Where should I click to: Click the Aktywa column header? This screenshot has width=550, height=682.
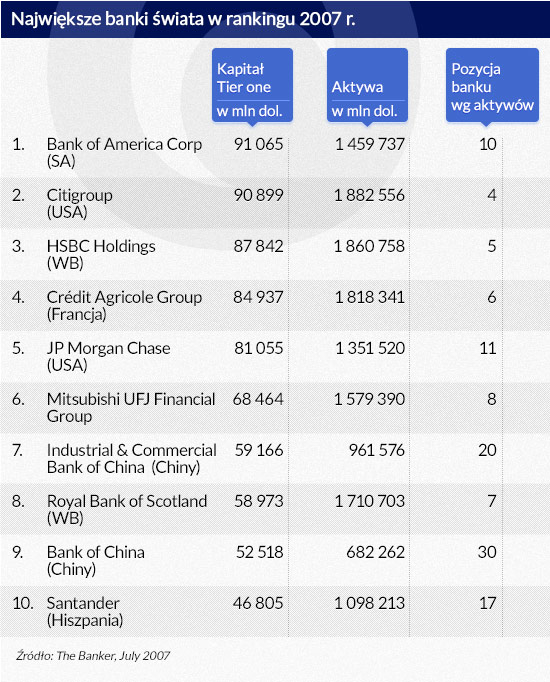tap(367, 85)
